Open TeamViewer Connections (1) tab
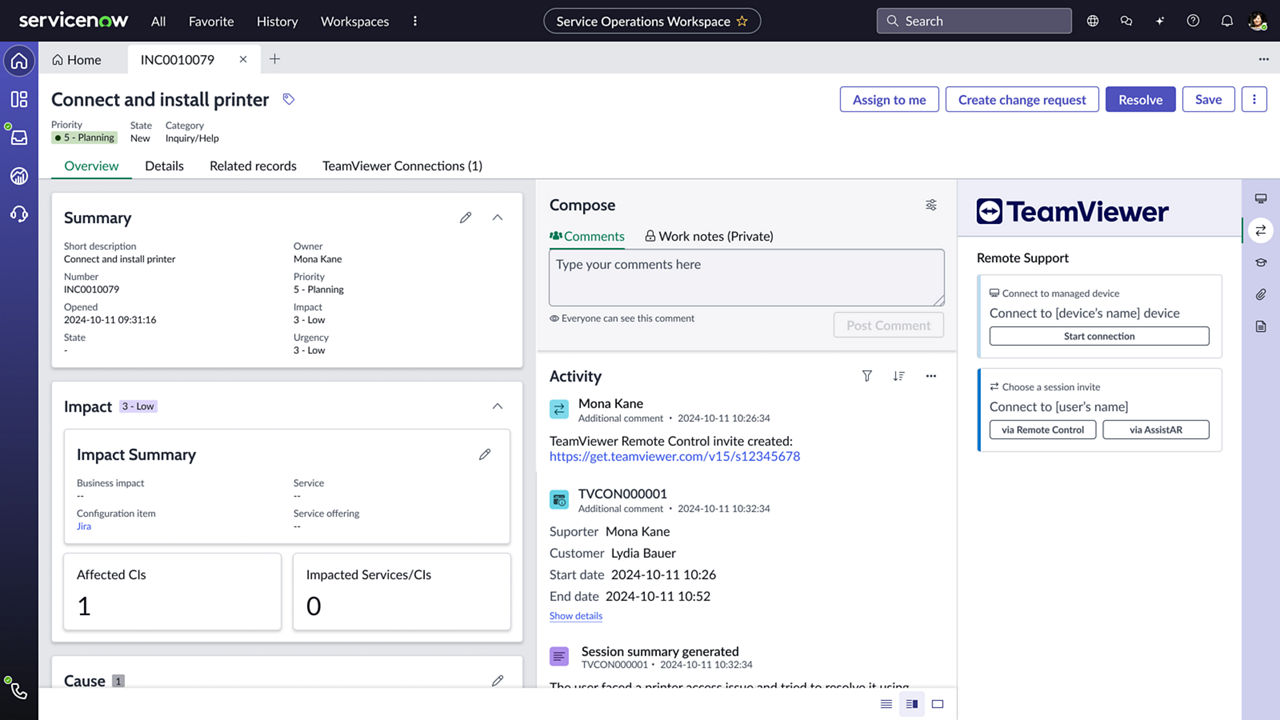 (x=402, y=166)
